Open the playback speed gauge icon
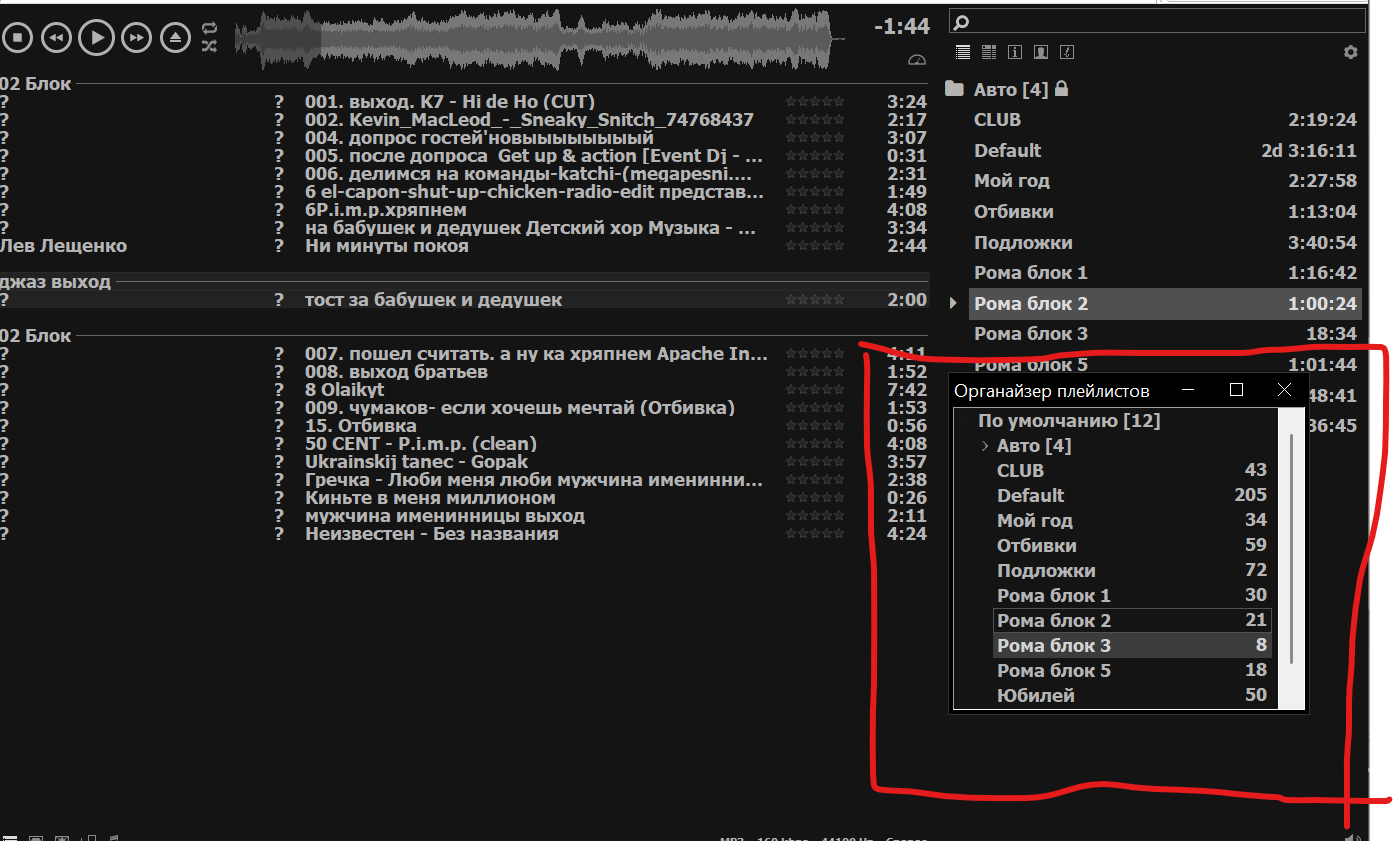 pyautogui.click(x=917, y=61)
